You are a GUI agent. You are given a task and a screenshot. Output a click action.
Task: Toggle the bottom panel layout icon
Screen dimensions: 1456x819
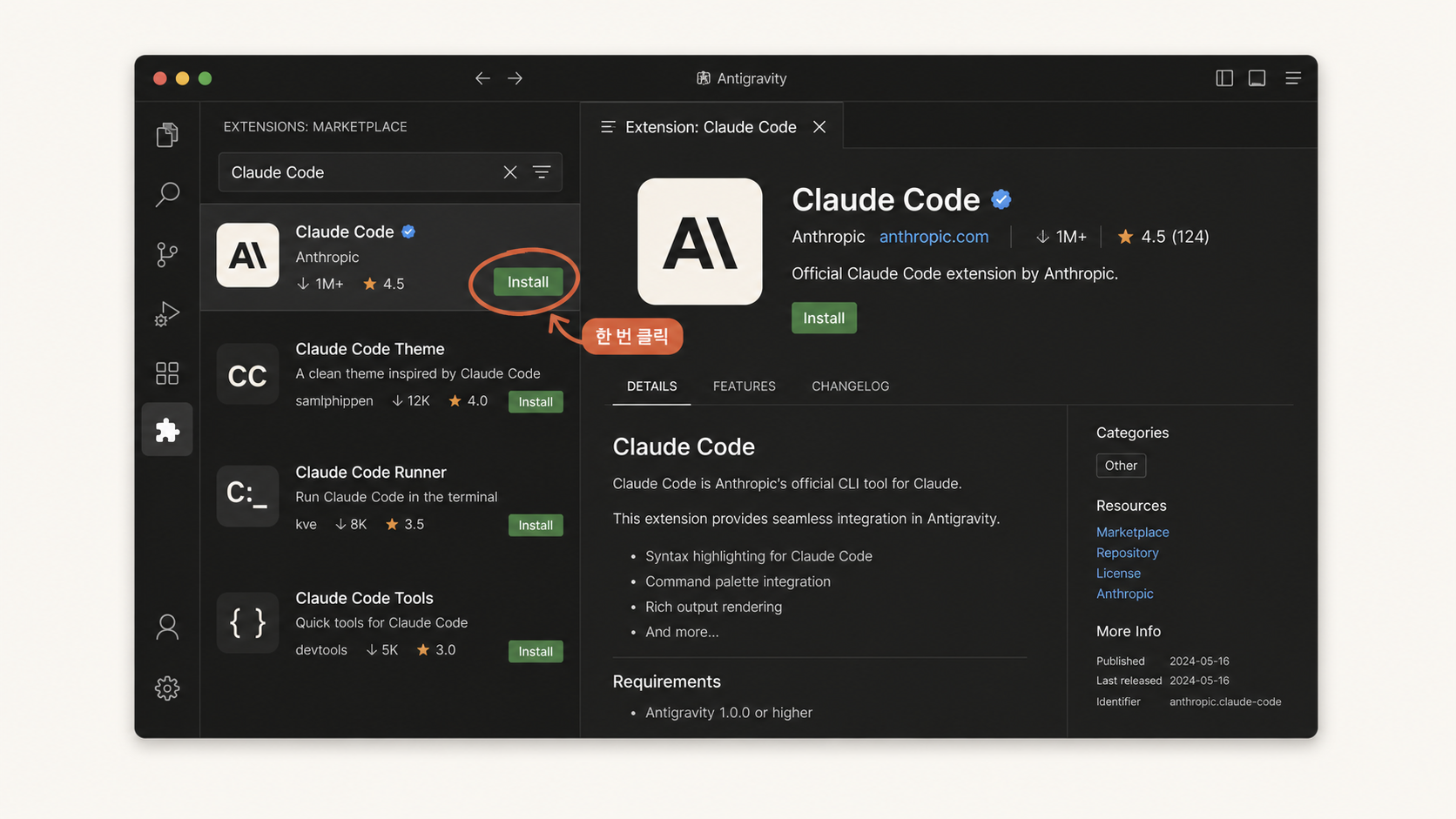click(1257, 78)
